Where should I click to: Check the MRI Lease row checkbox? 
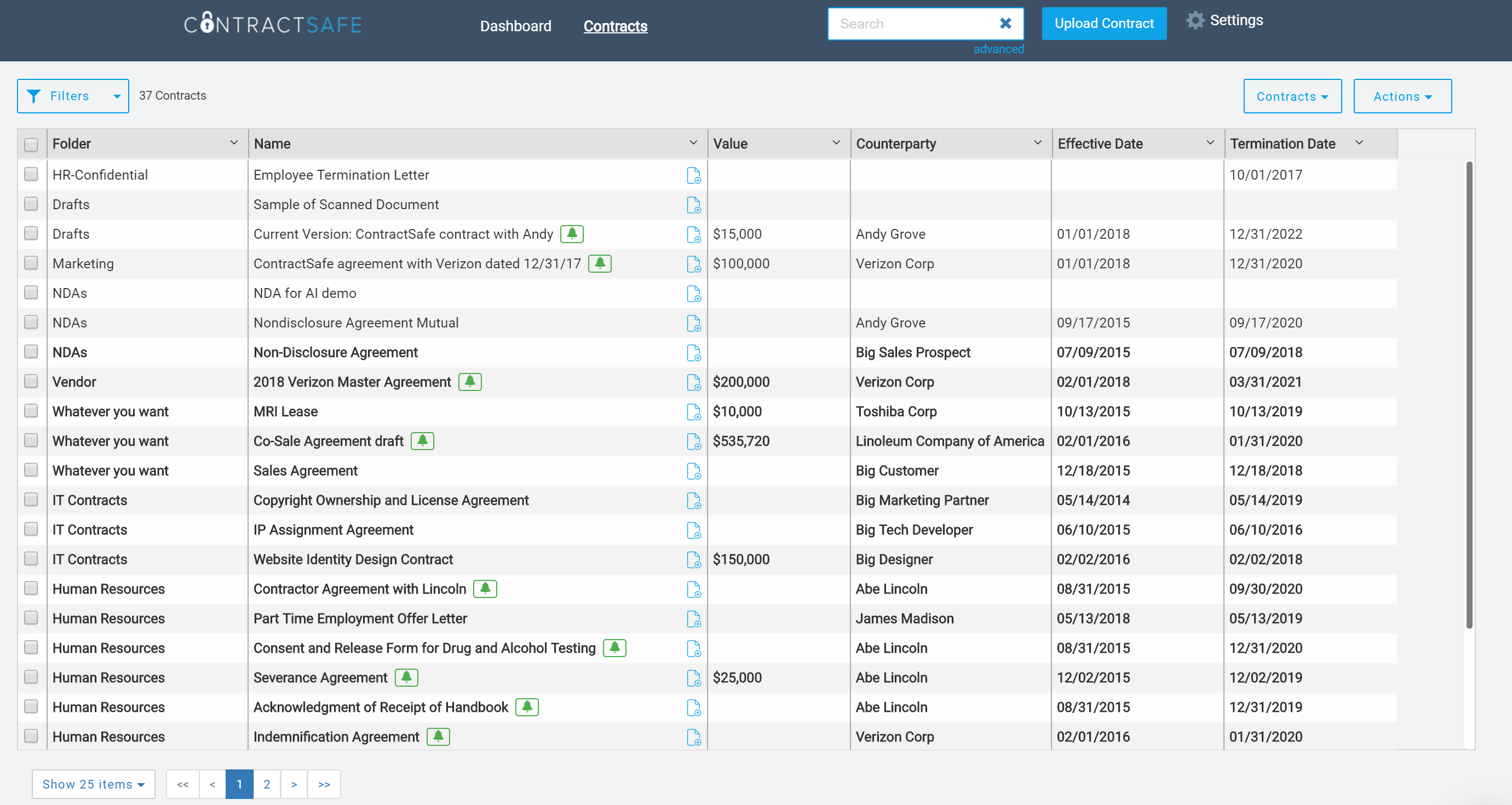click(x=31, y=411)
